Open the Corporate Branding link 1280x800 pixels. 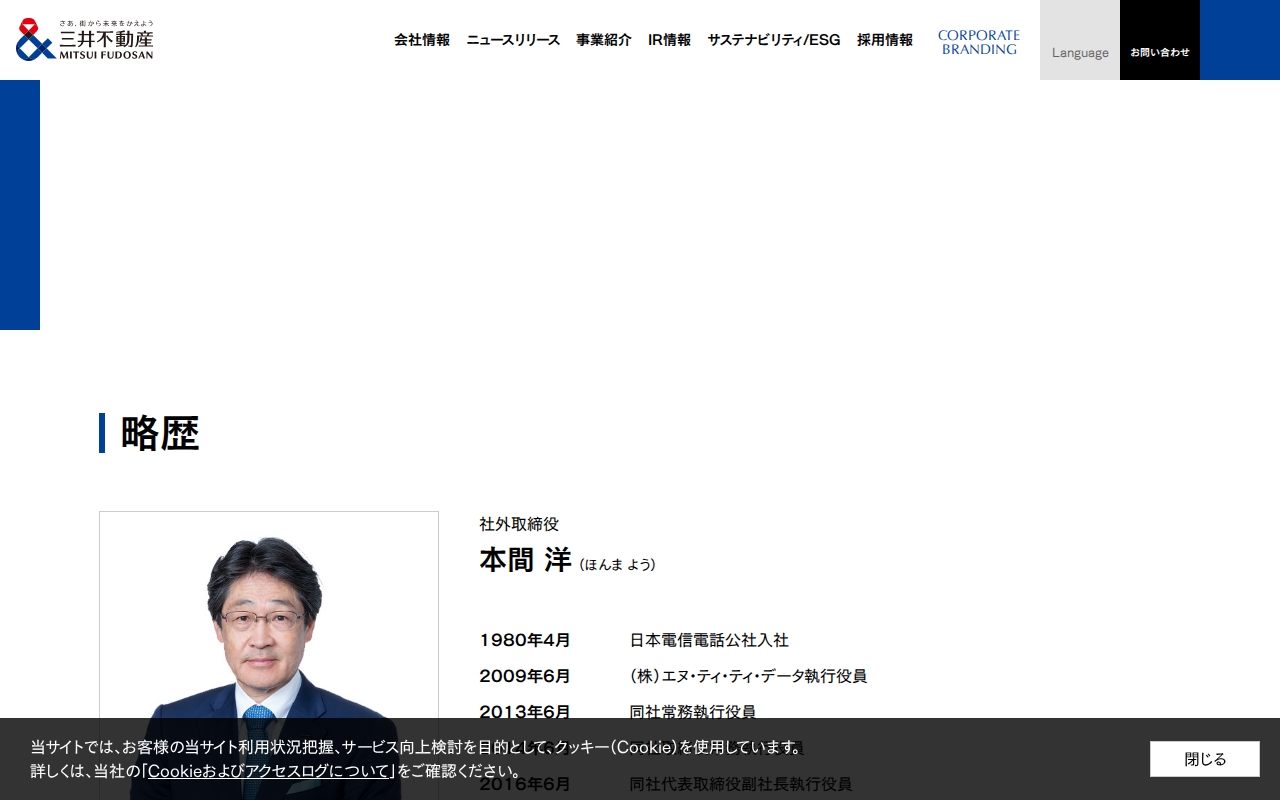pos(979,42)
